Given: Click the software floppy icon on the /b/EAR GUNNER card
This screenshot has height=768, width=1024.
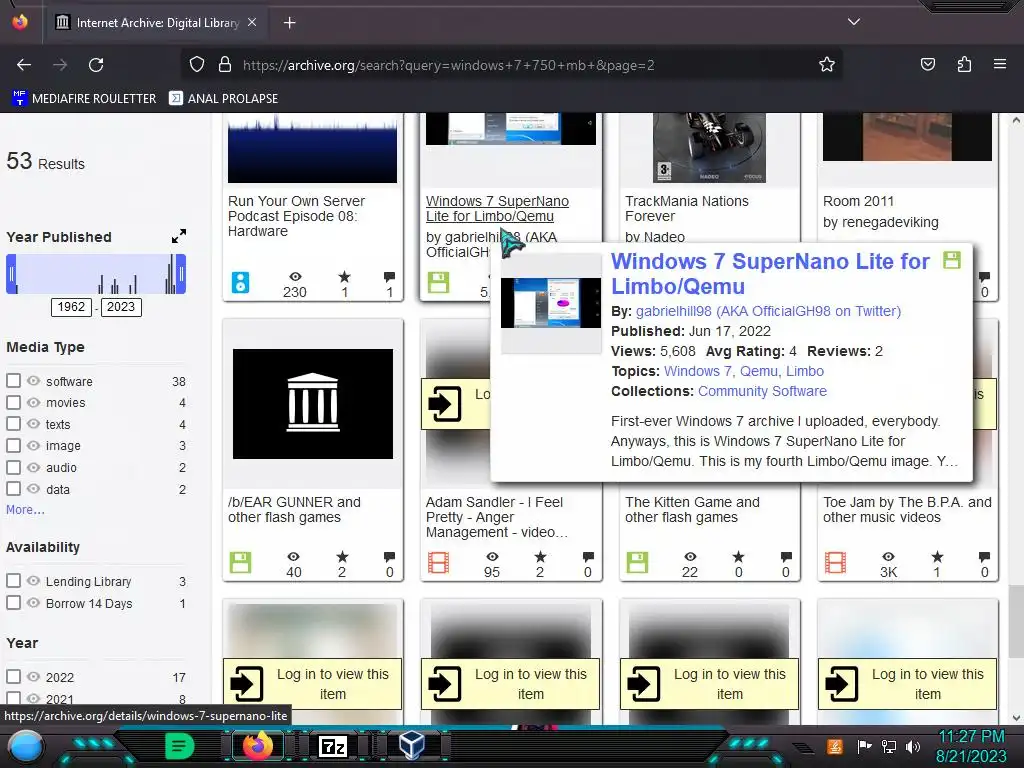Looking at the screenshot, I should tap(240, 562).
